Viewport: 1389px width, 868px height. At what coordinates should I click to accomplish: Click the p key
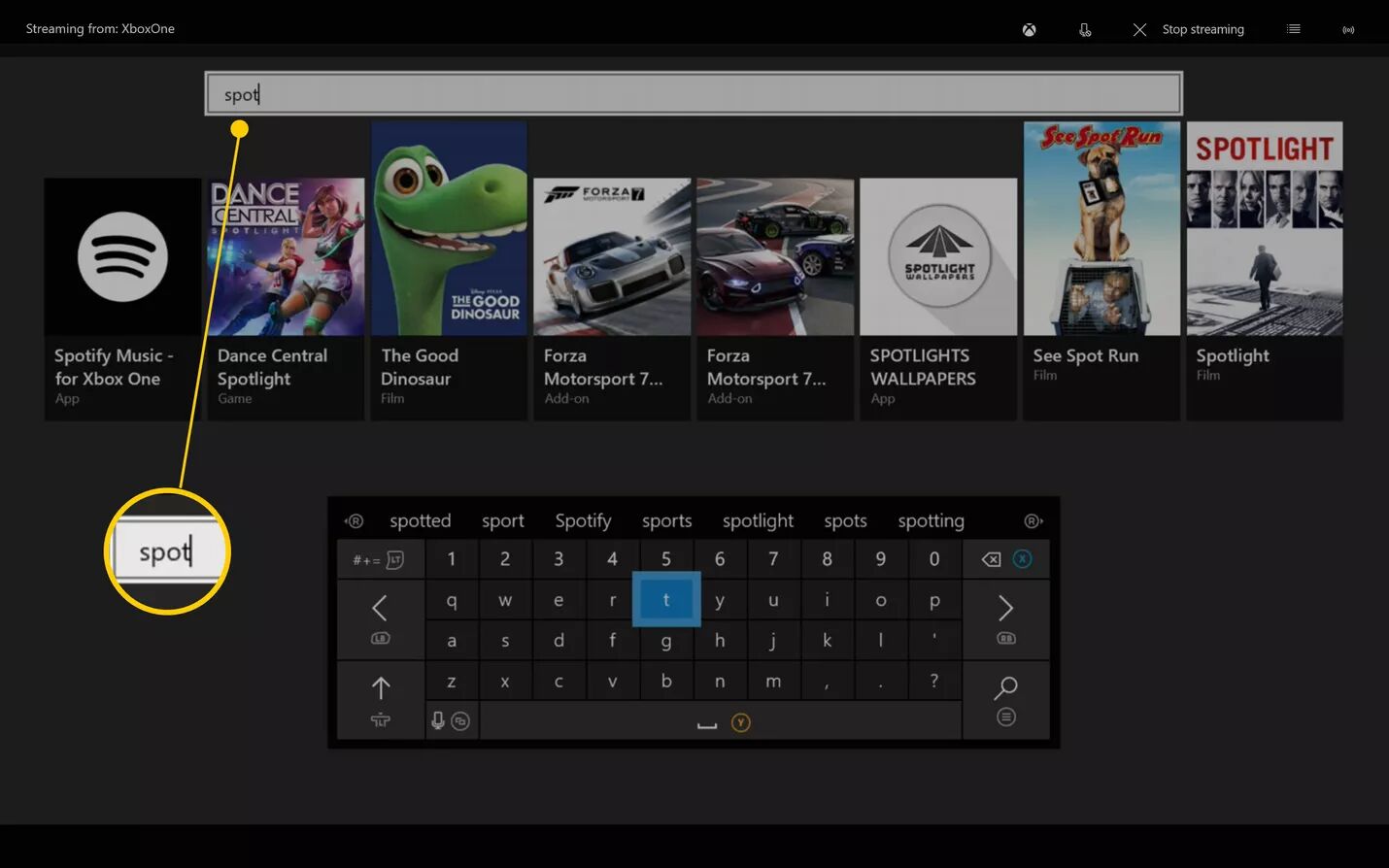click(x=934, y=600)
